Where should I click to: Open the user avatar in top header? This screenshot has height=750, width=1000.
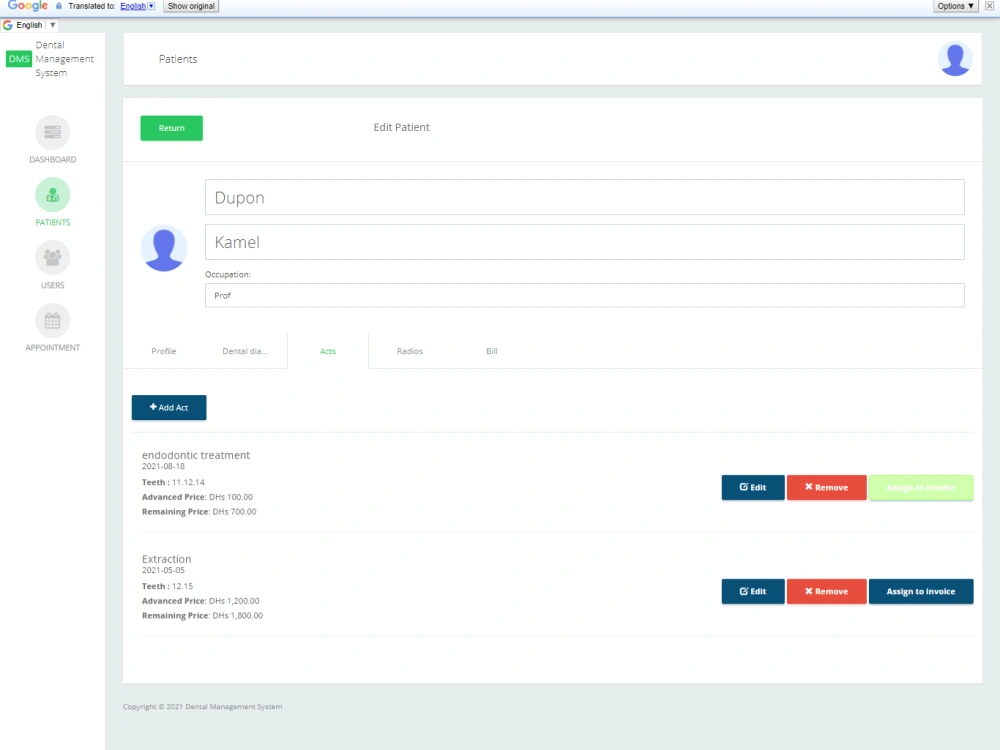click(955, 59)
